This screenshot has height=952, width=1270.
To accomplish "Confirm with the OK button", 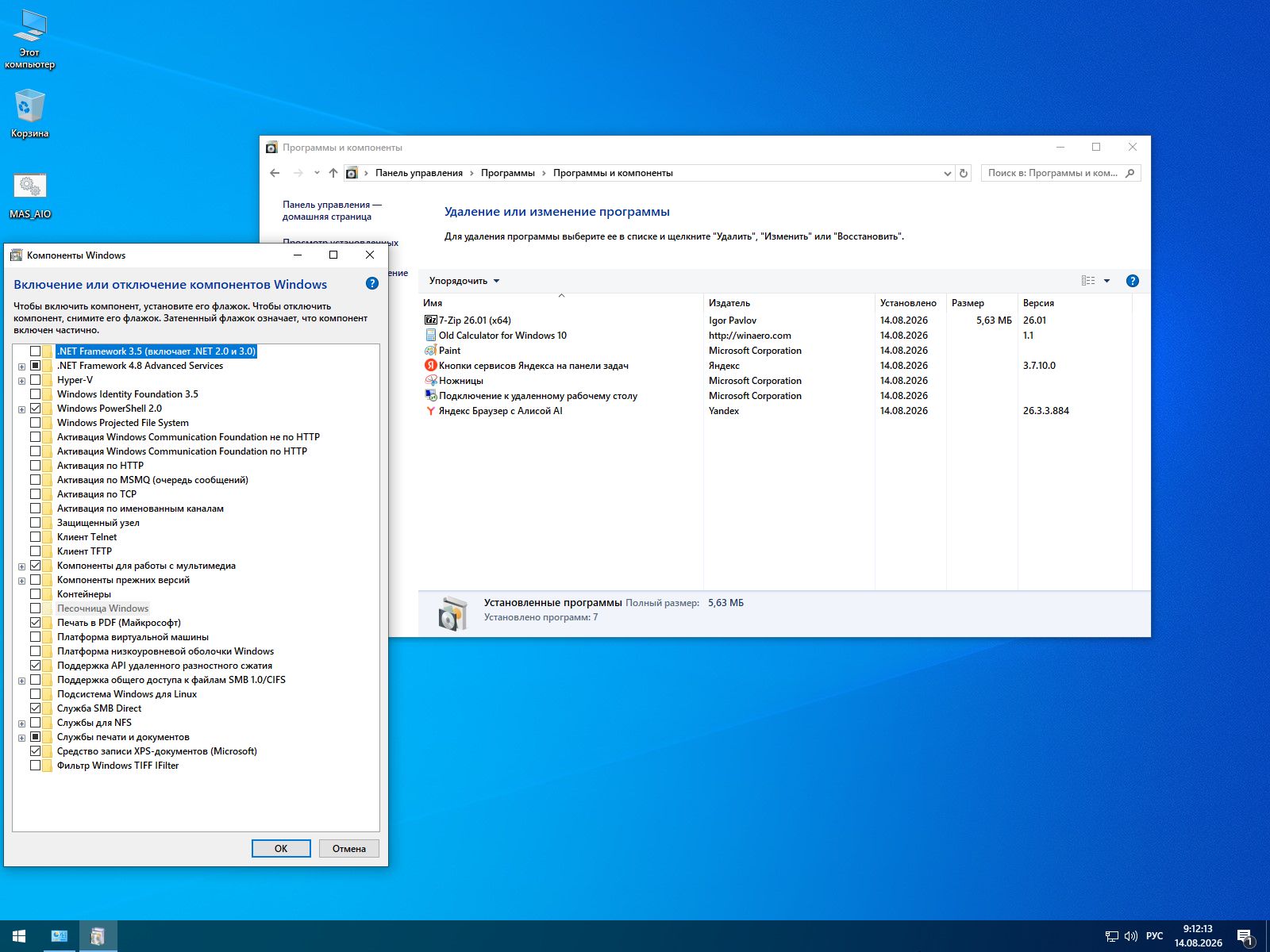I will coord(281,848).
